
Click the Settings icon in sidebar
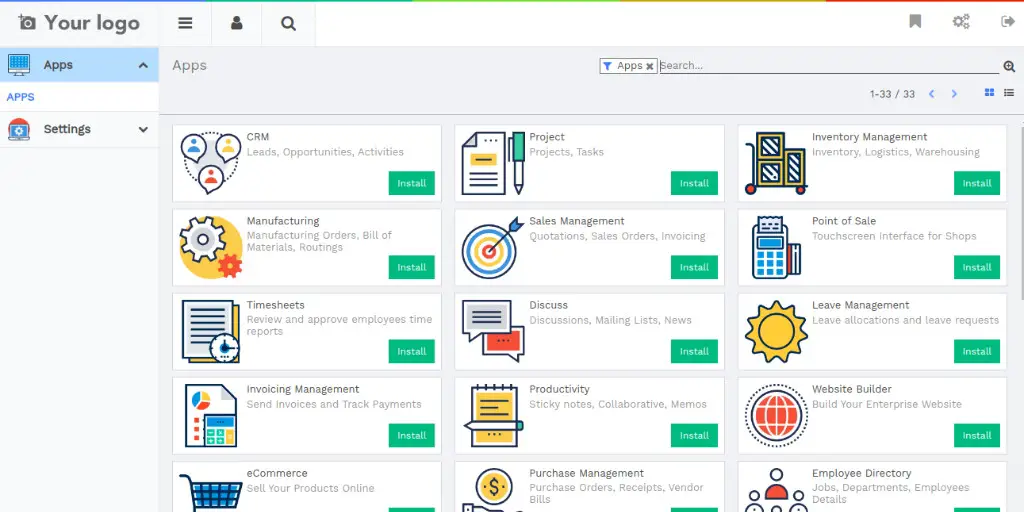(x=19, y=129)
